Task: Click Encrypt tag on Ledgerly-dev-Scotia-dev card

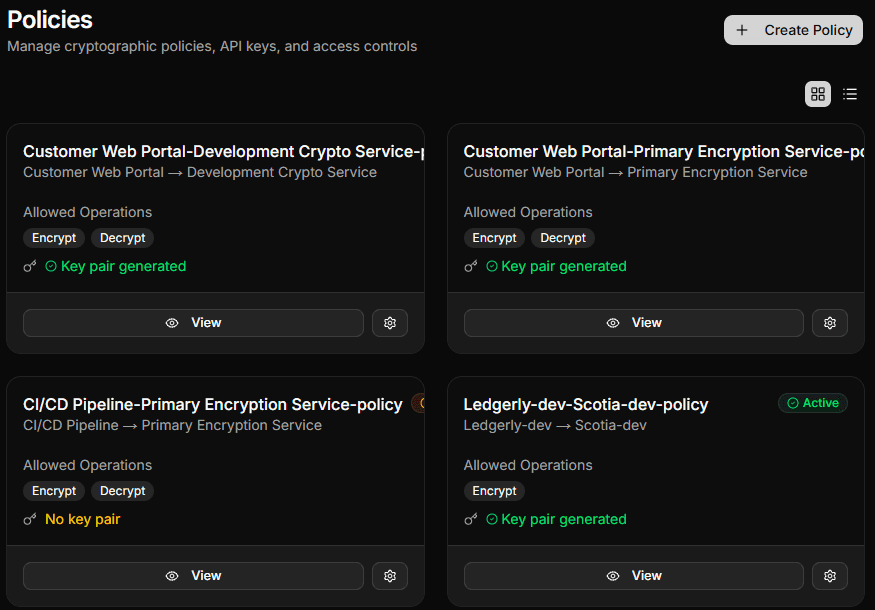Action: coord(494,491)
